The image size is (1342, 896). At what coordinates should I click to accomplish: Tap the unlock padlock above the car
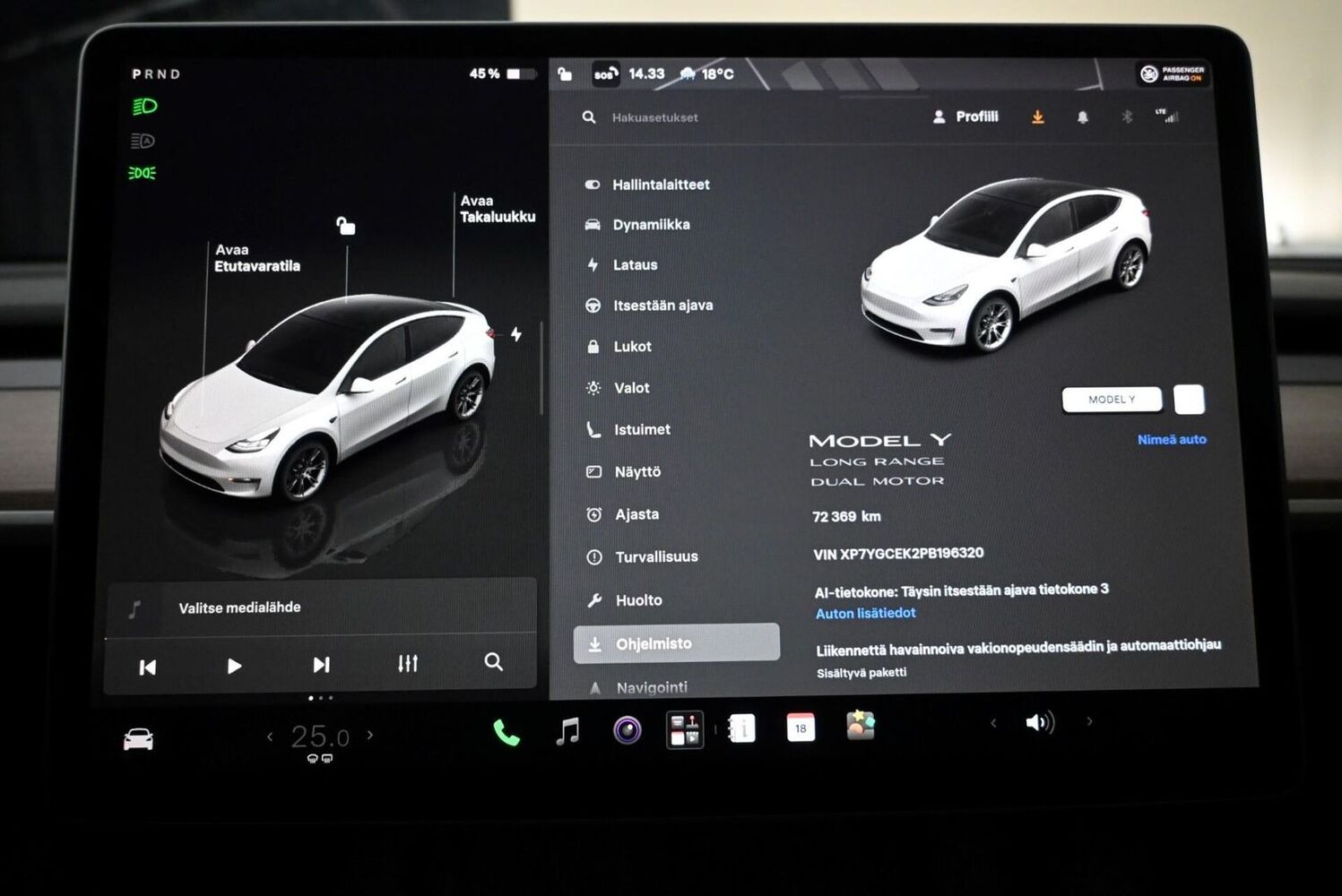click(x=345, y=226)
